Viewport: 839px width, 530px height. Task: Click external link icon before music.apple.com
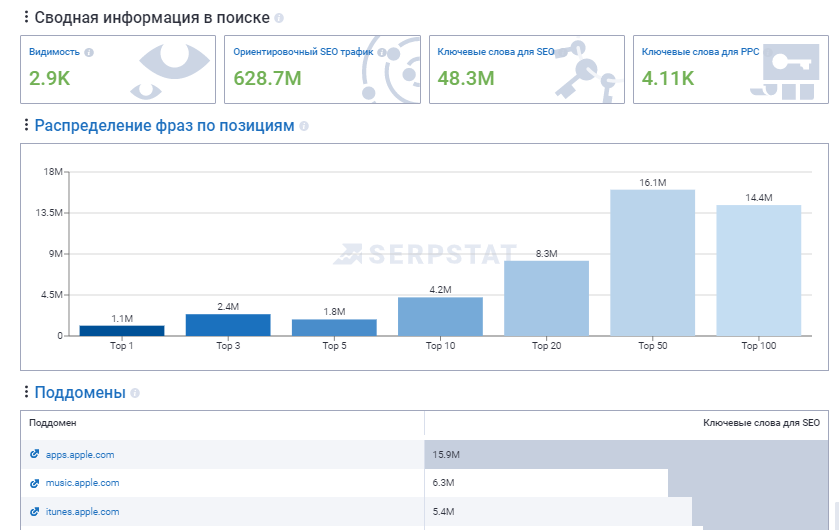tap(35, 483)
